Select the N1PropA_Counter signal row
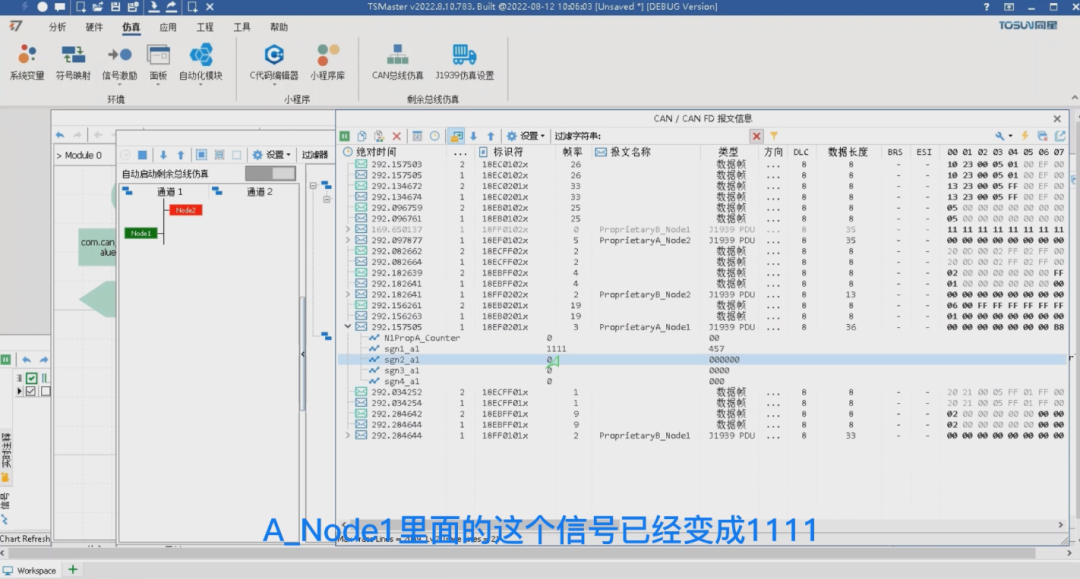The width and height of the screenshot is (1080, 579). pyautogui.click(x=702, y=338)
